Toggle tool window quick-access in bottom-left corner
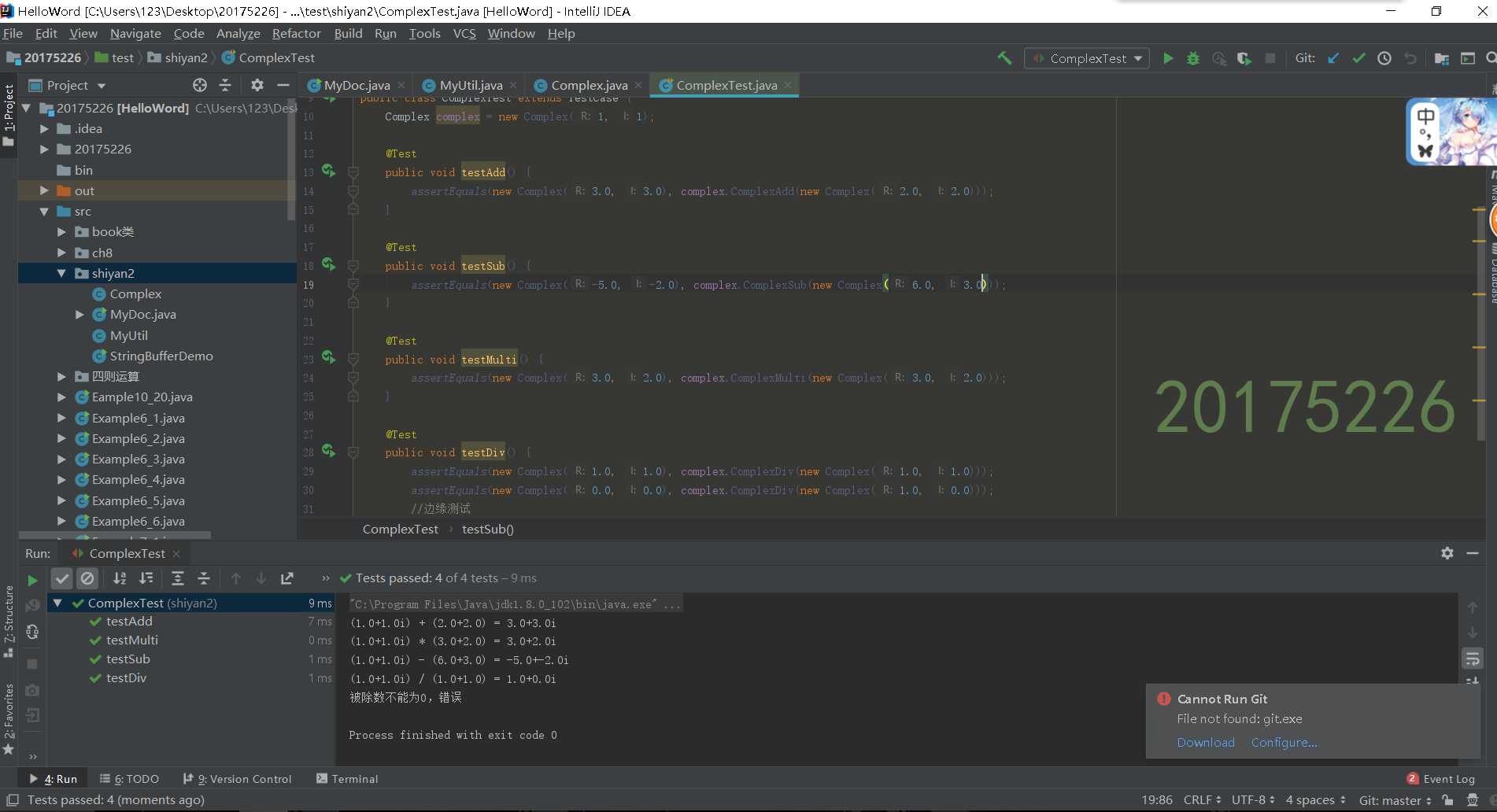Screen dimensions: 1497x812 [x=13, y=800]
